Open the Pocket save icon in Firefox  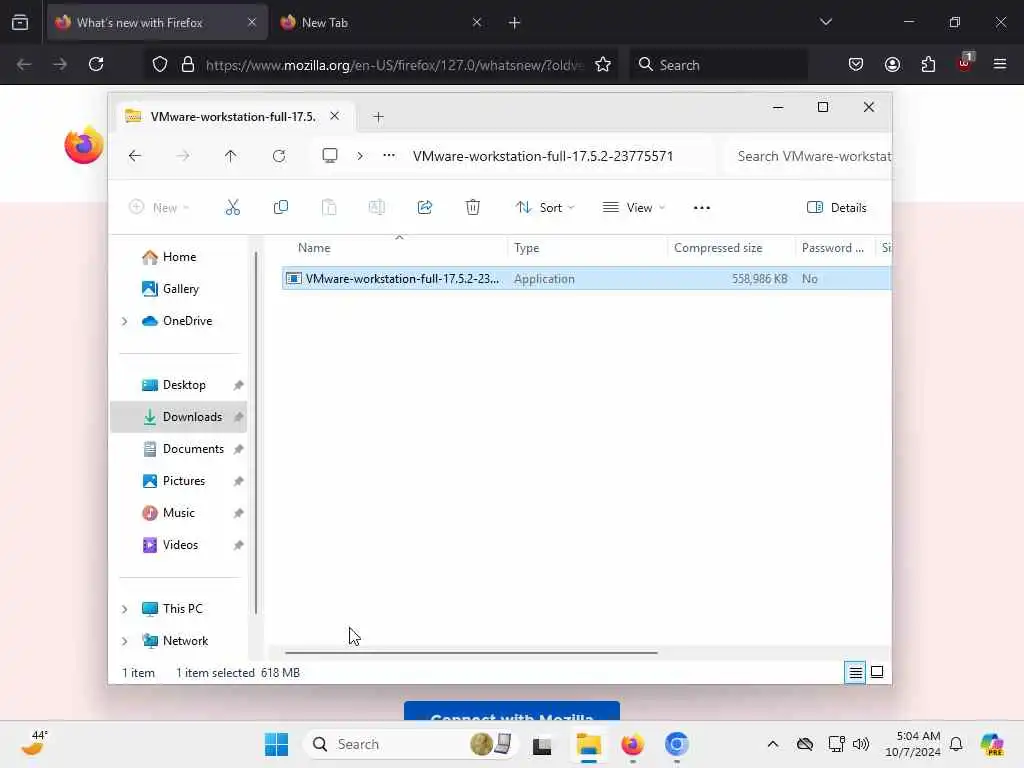tap(856, 64)
